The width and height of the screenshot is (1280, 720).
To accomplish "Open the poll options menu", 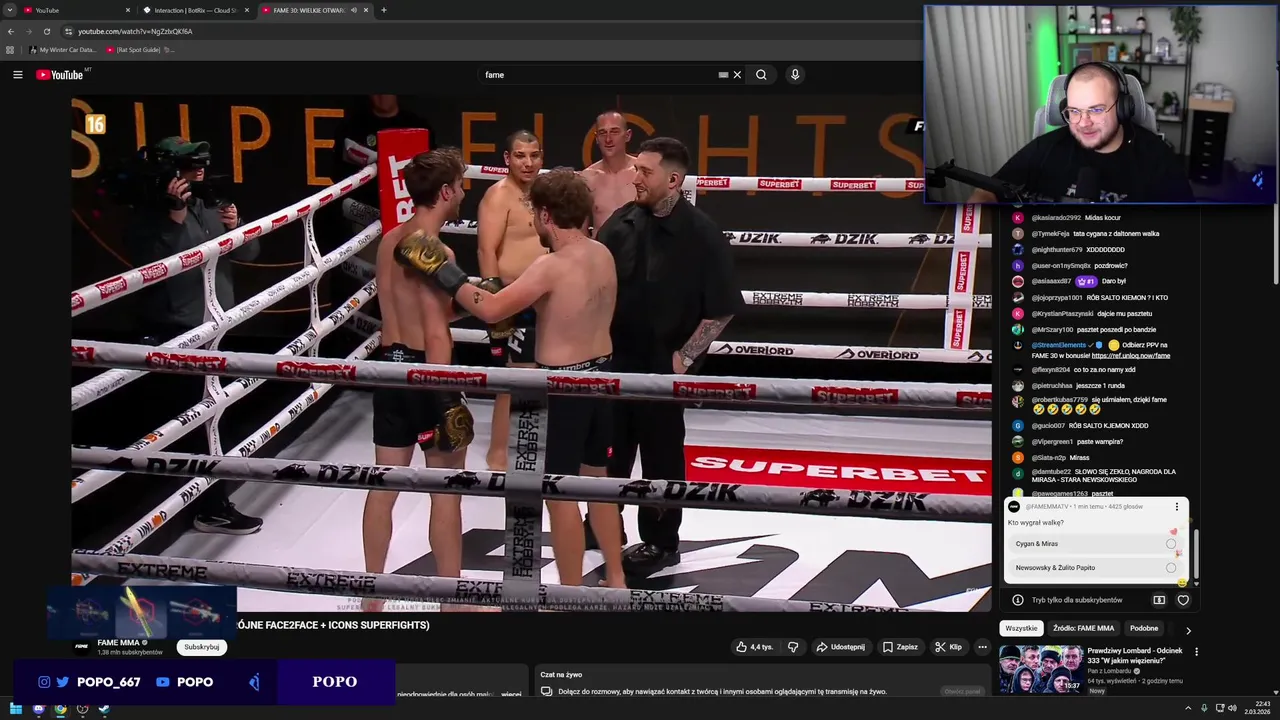I will point(1177,507).
